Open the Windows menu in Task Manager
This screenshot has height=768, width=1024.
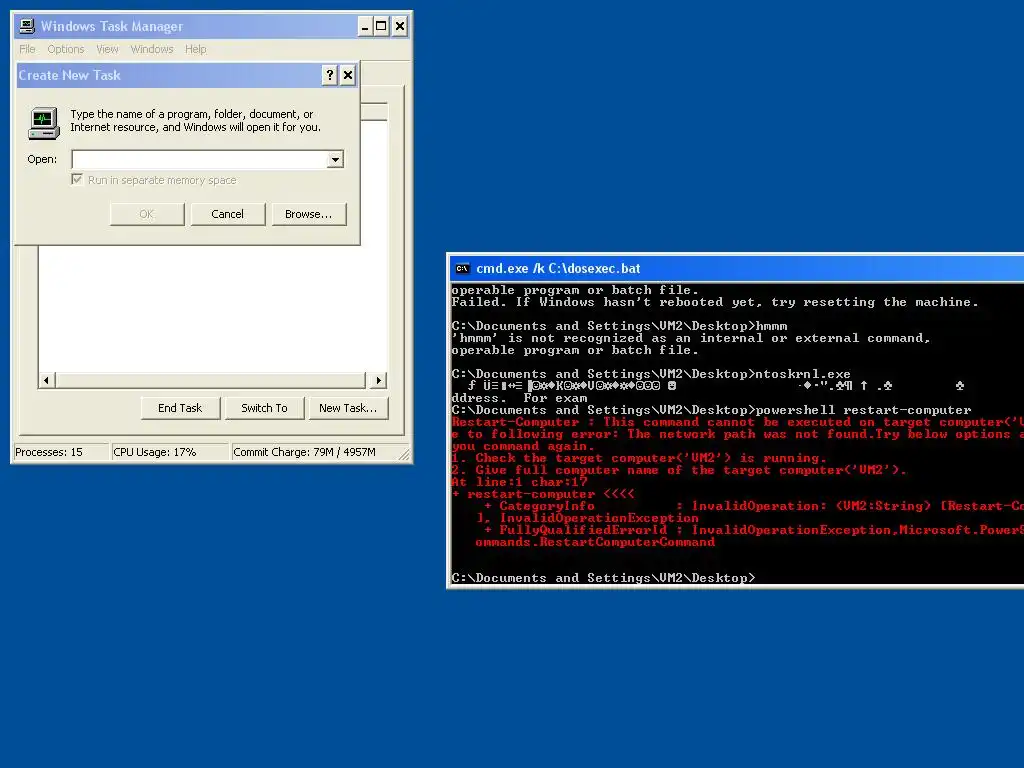tap(152, 49)
